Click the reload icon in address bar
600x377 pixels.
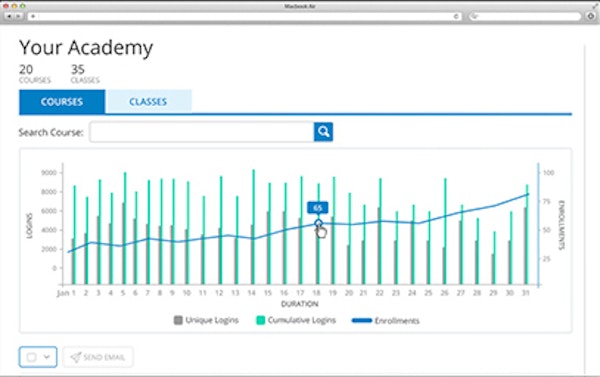point(456,16)
